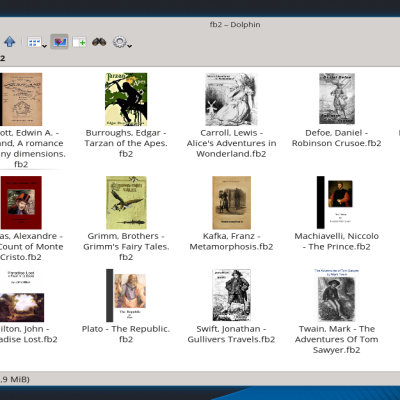The width and height of the screenshot is (400, 400).
Task: Open the view mode icons button
Action: click(x=34, y=42)
